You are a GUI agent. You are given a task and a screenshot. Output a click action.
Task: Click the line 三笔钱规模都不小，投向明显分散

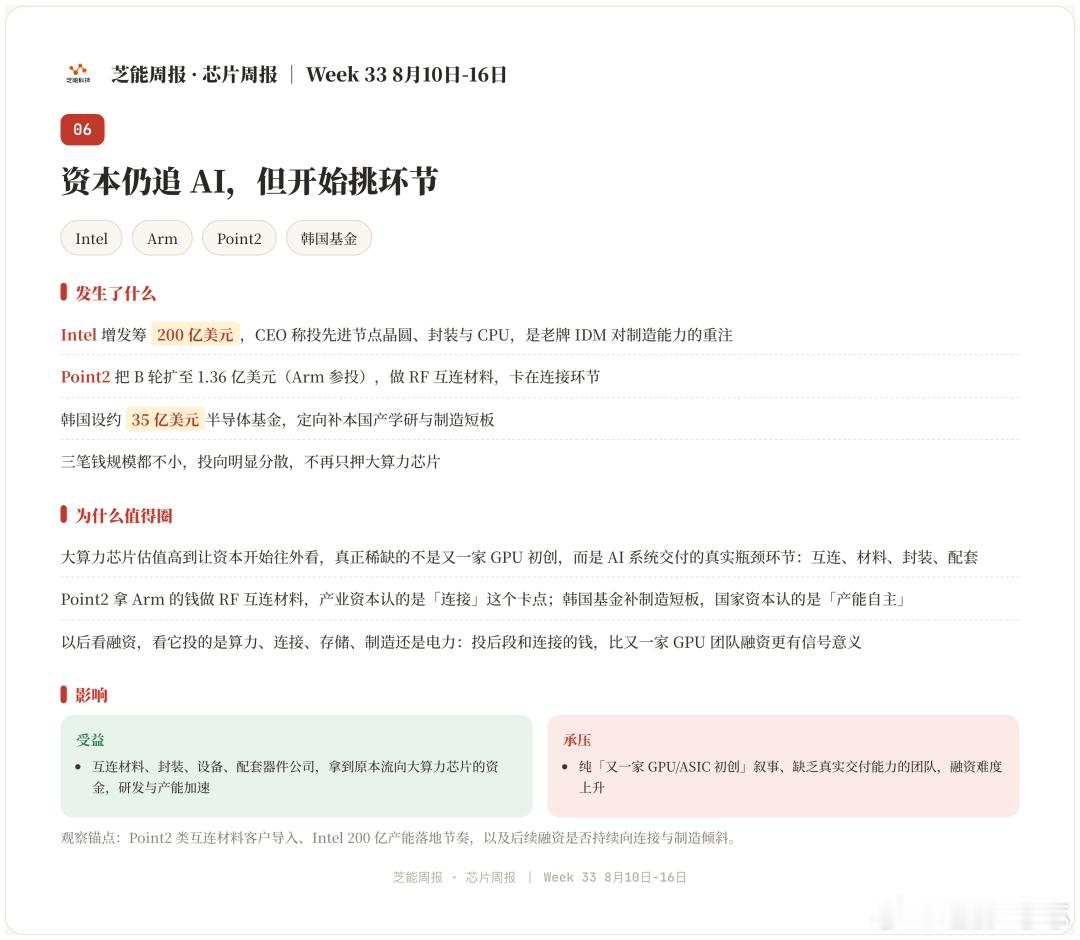point(250,461)
